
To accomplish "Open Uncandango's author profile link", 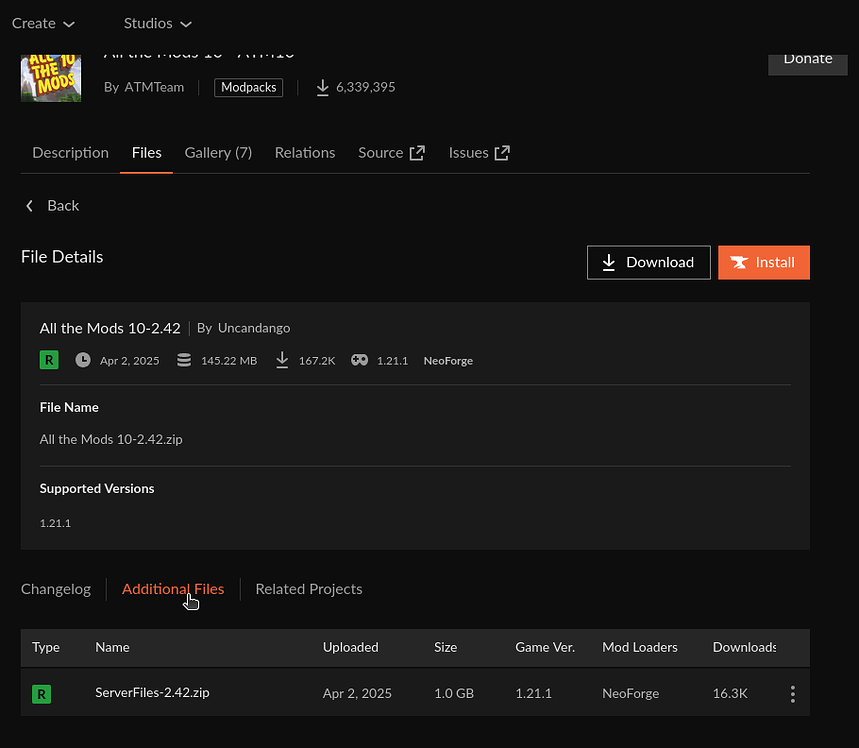I will click(253, 327).
